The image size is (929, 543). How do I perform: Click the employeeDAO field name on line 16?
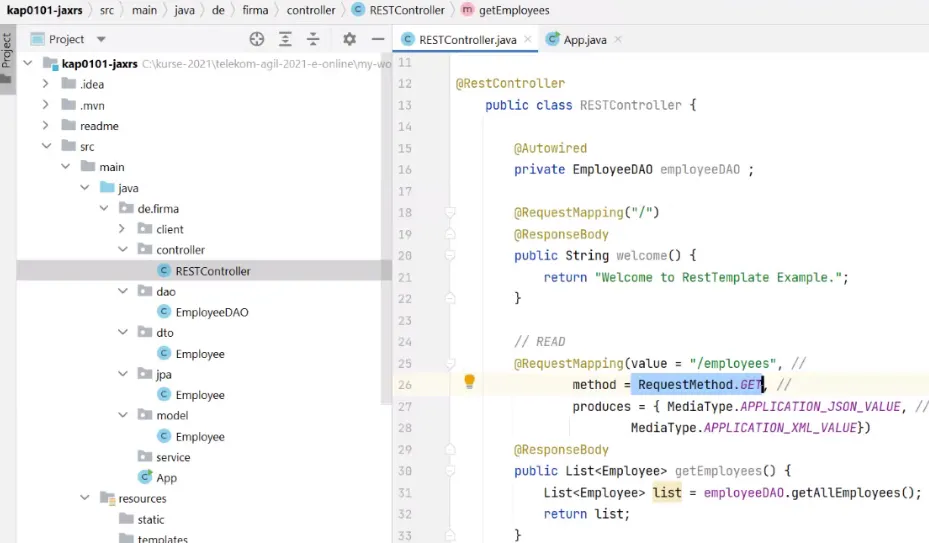coord(700,170)
